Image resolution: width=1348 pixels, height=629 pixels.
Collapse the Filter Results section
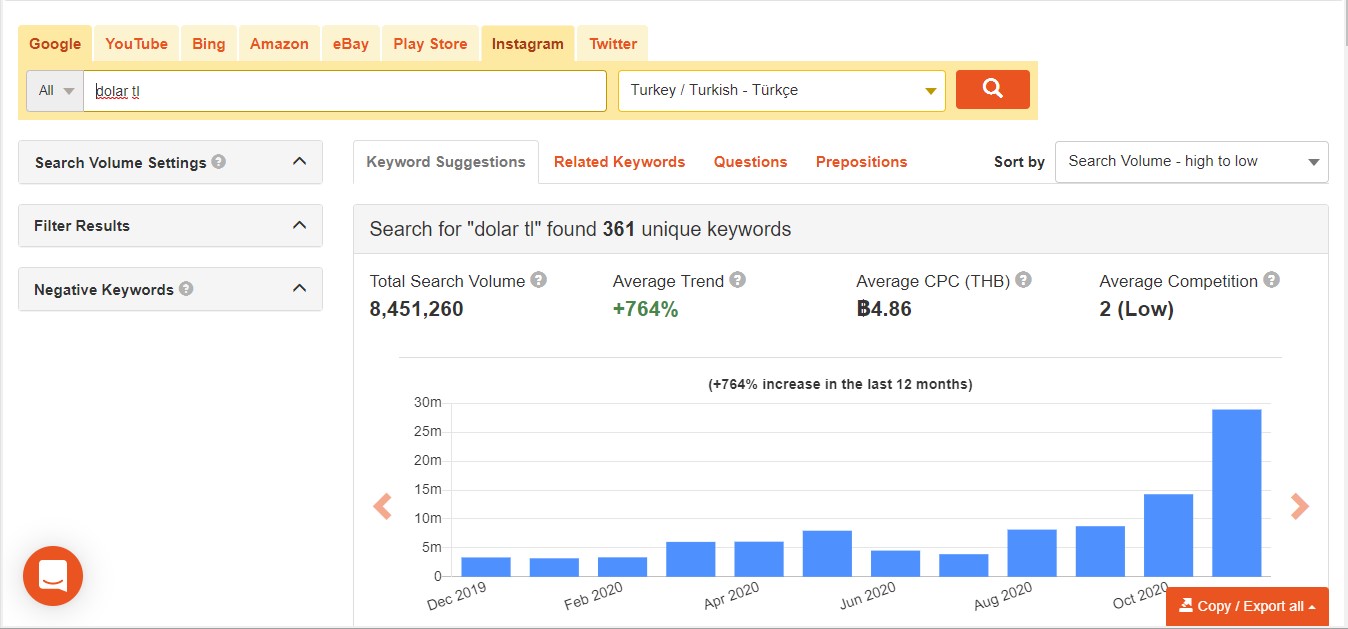click(x=299, y=225)
